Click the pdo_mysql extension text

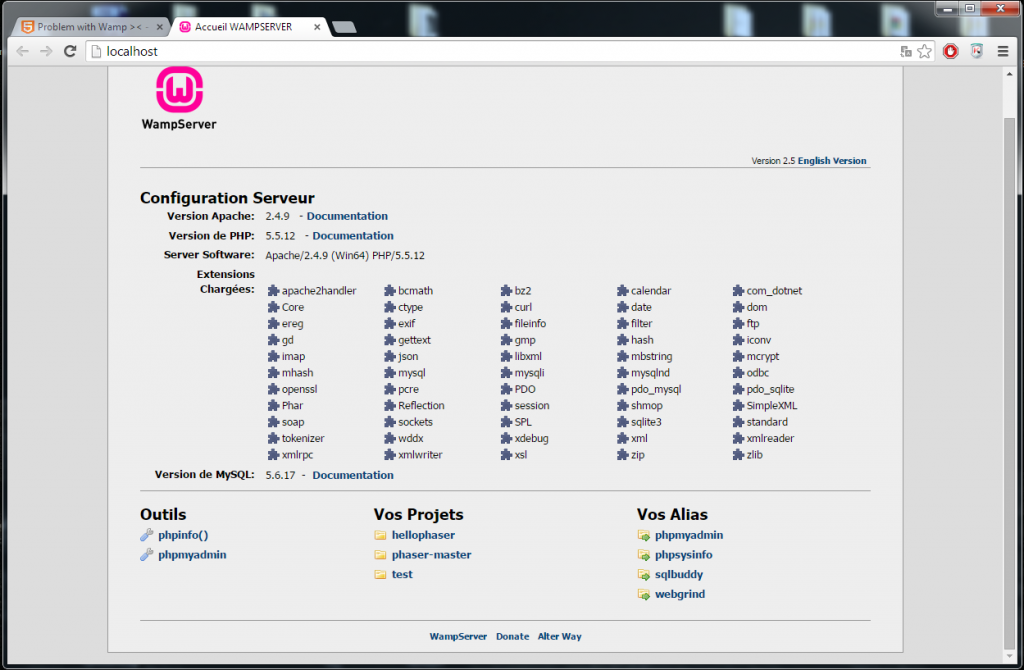[656, 389]
